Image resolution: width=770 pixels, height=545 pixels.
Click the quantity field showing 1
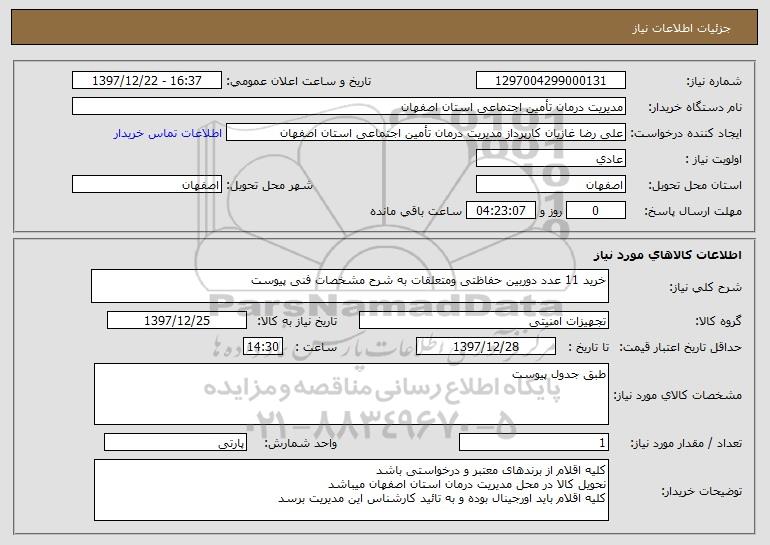tap(534, 442)
